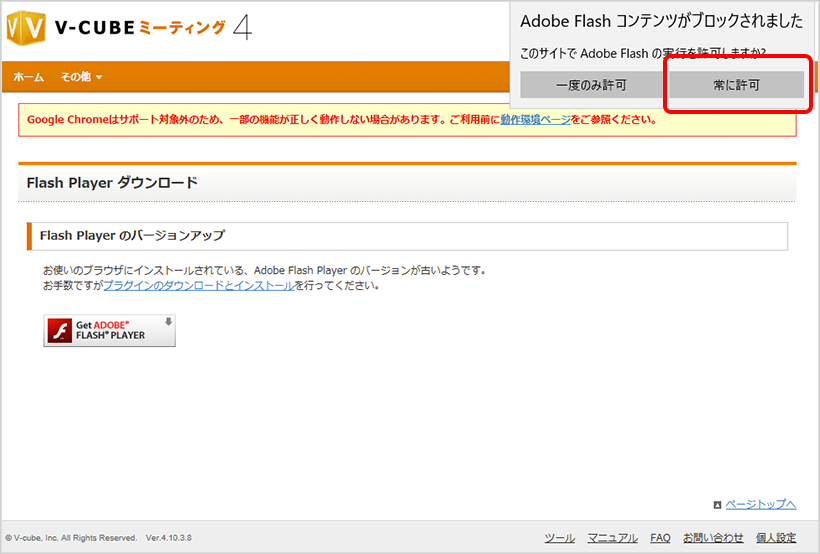Click the Ver.4.10.3.8 version text
Viewport: 820px width, 554px height.
click(168, 538)
